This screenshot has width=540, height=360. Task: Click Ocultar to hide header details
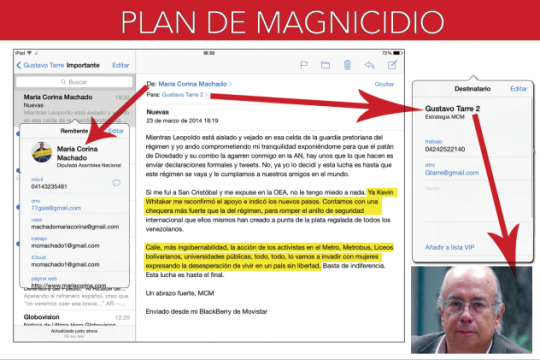tap(384, 84)
